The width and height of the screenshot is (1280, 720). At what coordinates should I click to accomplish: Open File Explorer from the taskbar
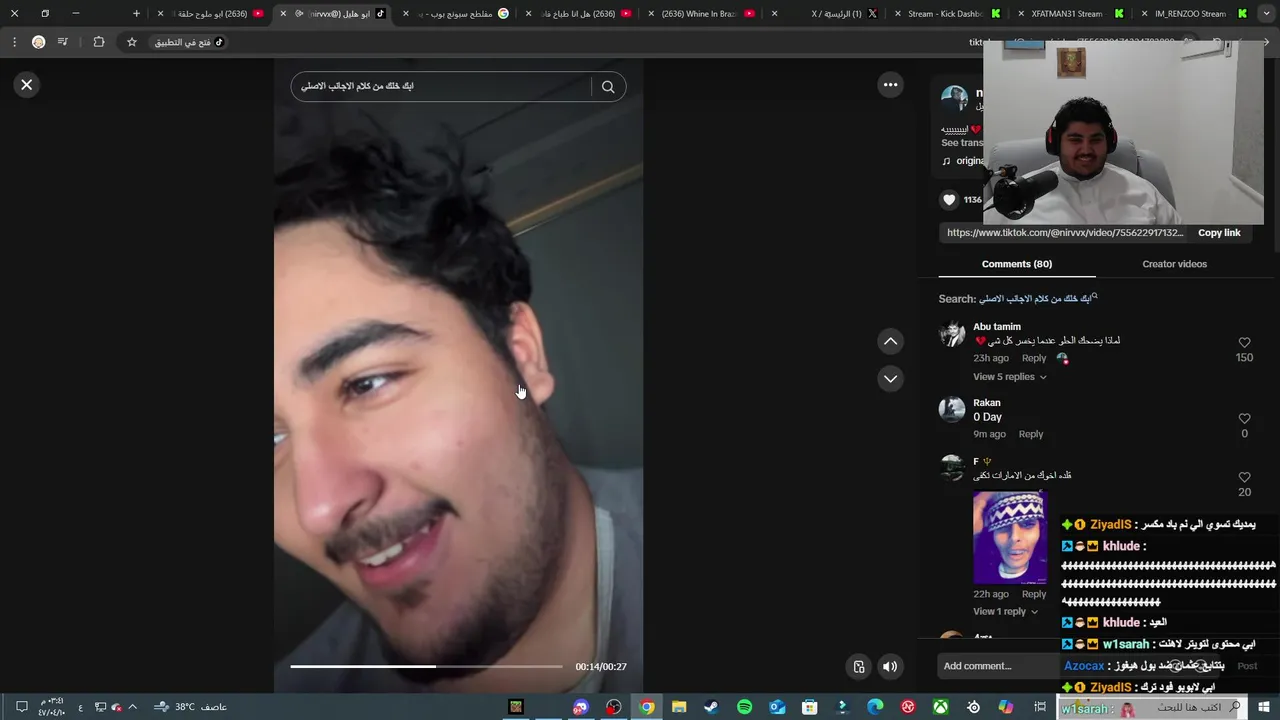pos(679,707)
